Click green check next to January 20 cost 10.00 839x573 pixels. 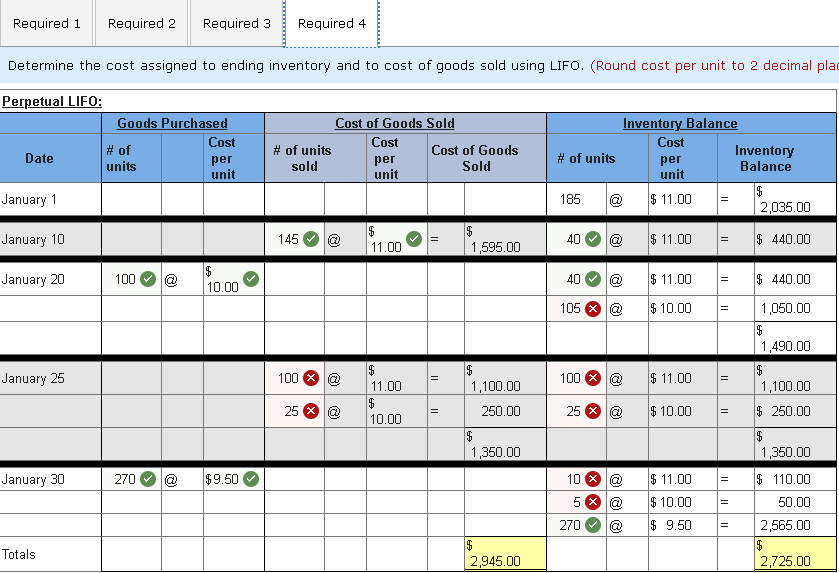point(251,279)
